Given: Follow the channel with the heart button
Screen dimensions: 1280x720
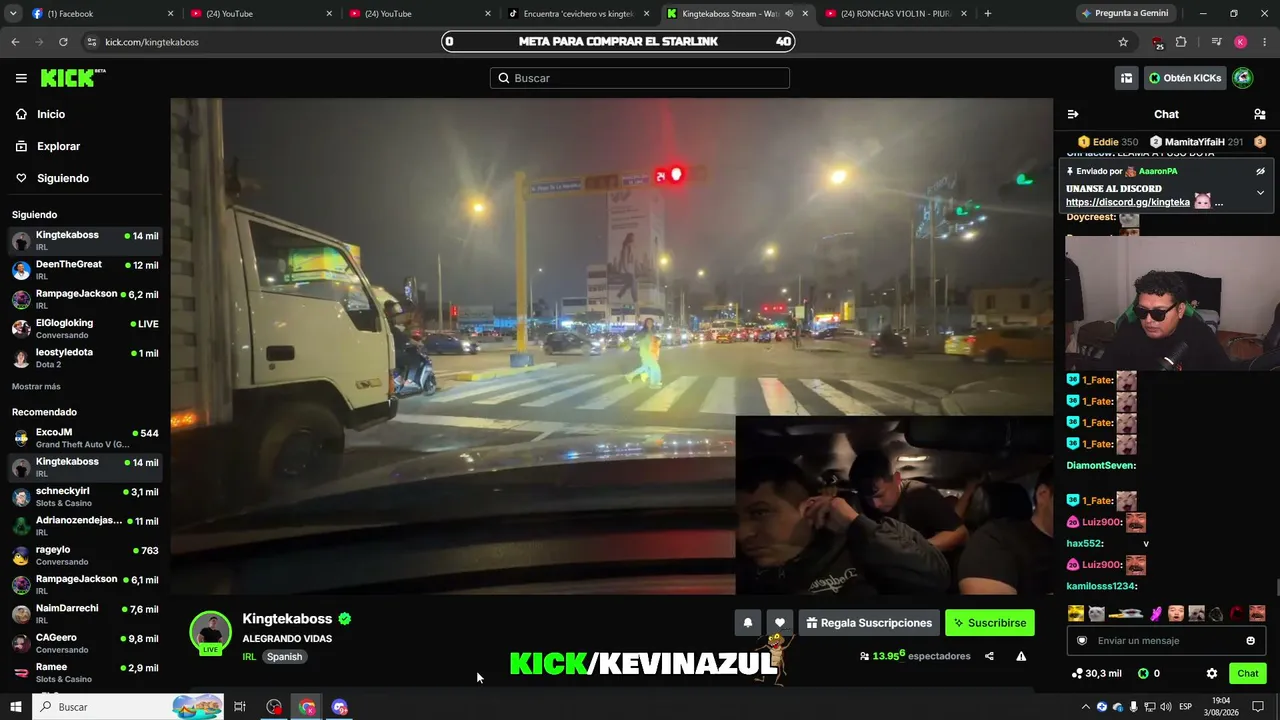Looking at the screenshot, I should [780, 623].
